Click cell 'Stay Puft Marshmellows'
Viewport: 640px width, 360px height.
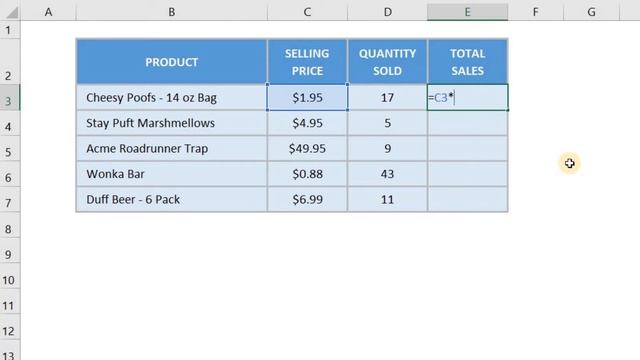point(171,123)
